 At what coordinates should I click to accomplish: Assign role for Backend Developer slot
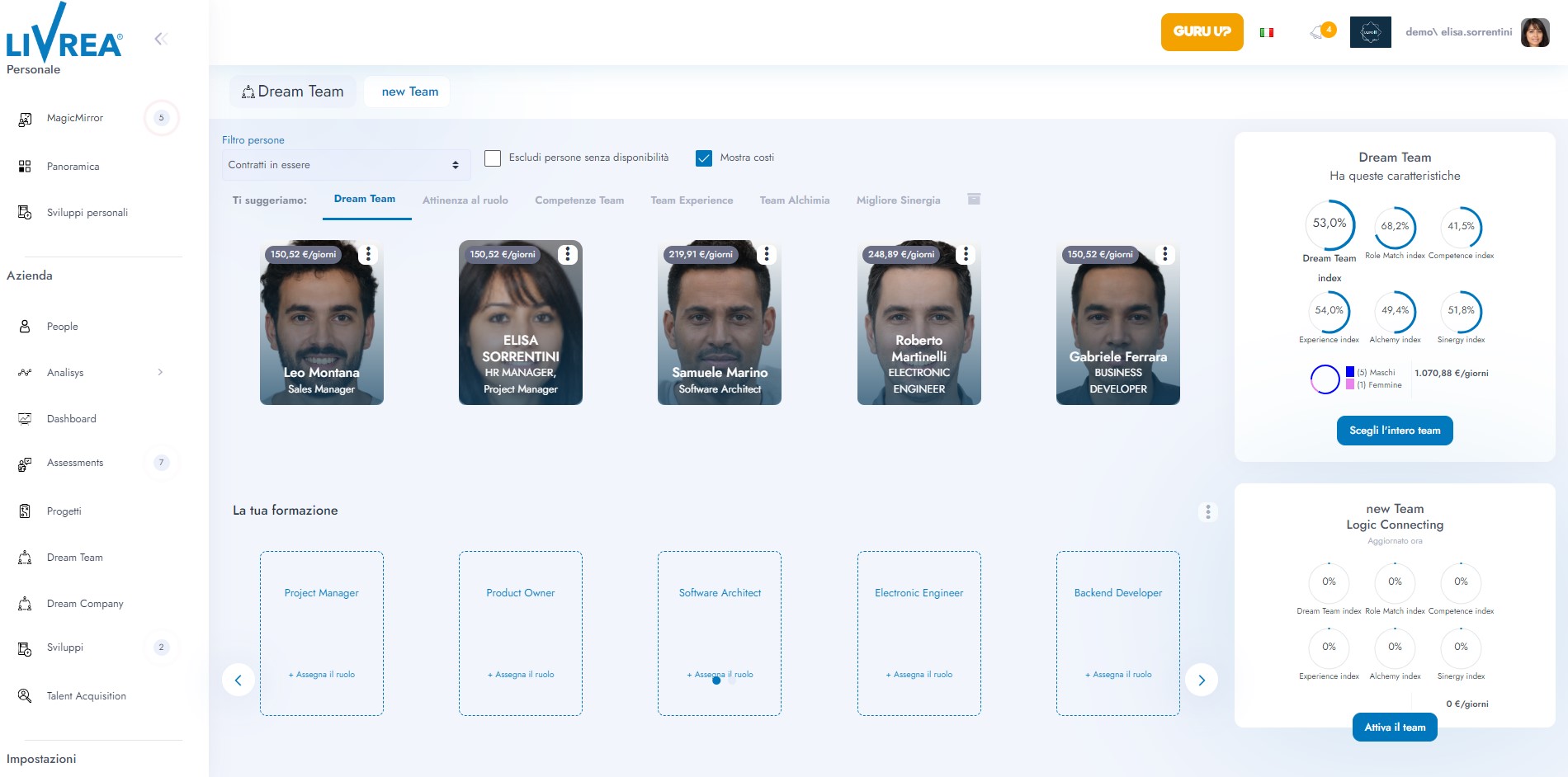click(1118, 675)
